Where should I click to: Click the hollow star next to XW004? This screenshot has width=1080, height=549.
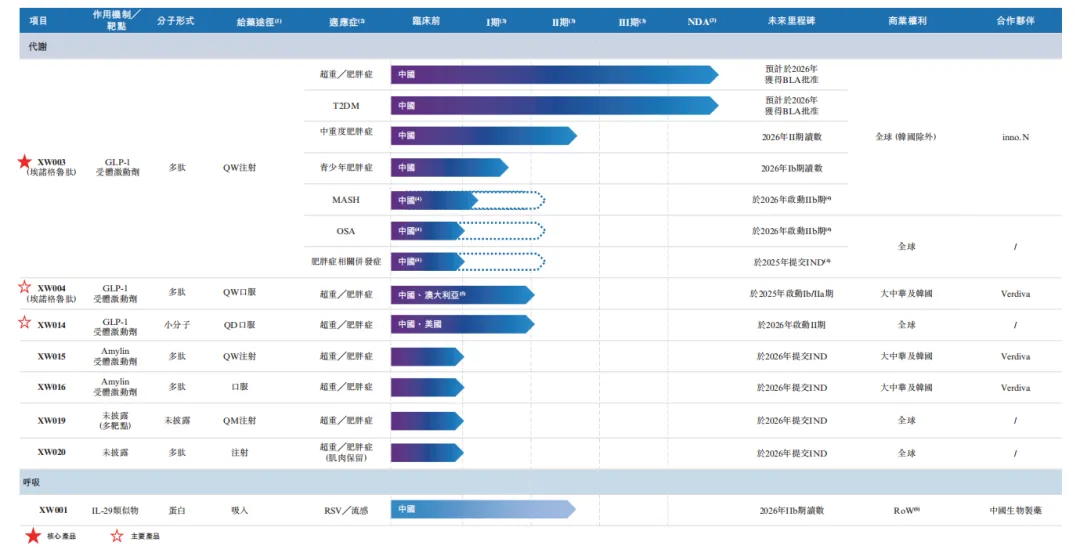(x=24, y=288)
